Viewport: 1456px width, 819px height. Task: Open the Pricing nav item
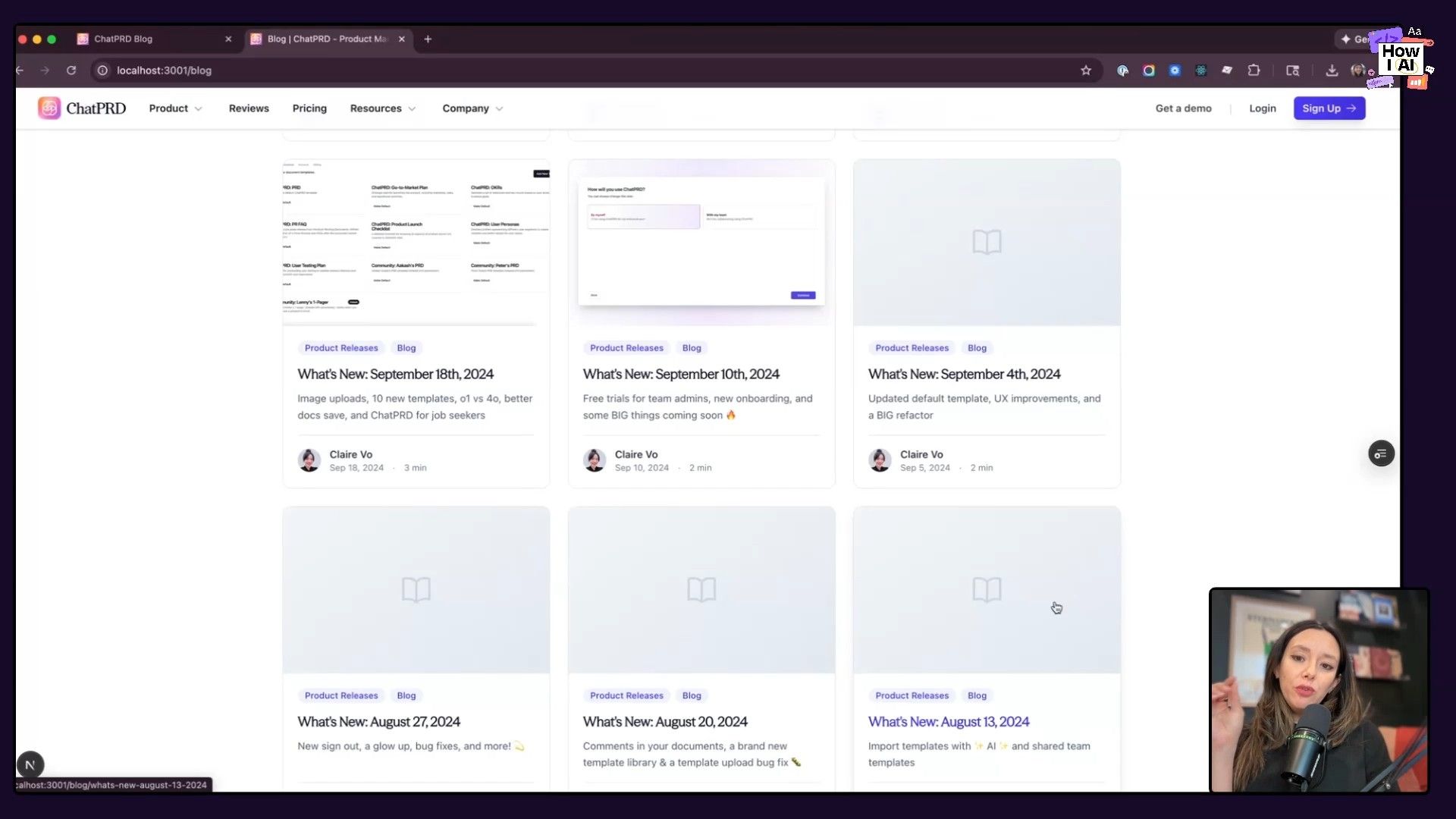point(309,108)
